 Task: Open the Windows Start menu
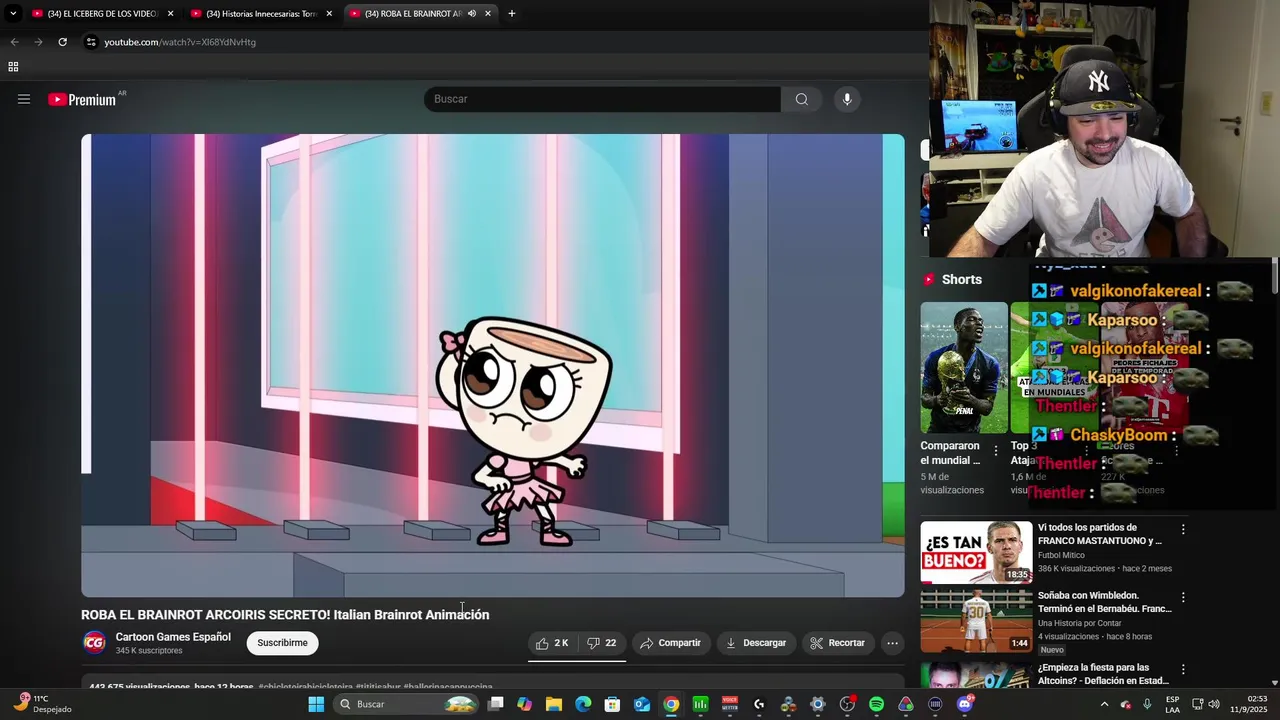[316, 704]
